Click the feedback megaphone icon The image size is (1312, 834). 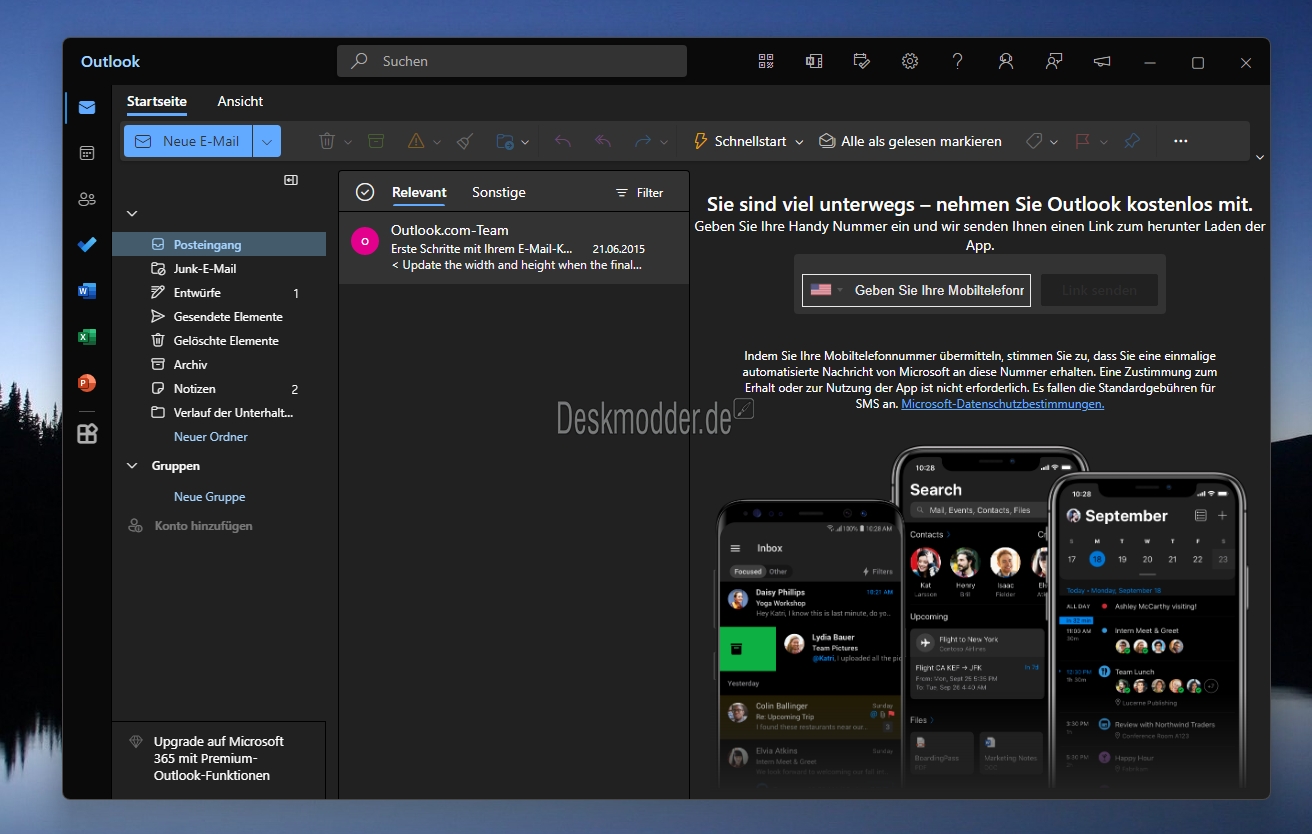click(x=1102, y=61)
